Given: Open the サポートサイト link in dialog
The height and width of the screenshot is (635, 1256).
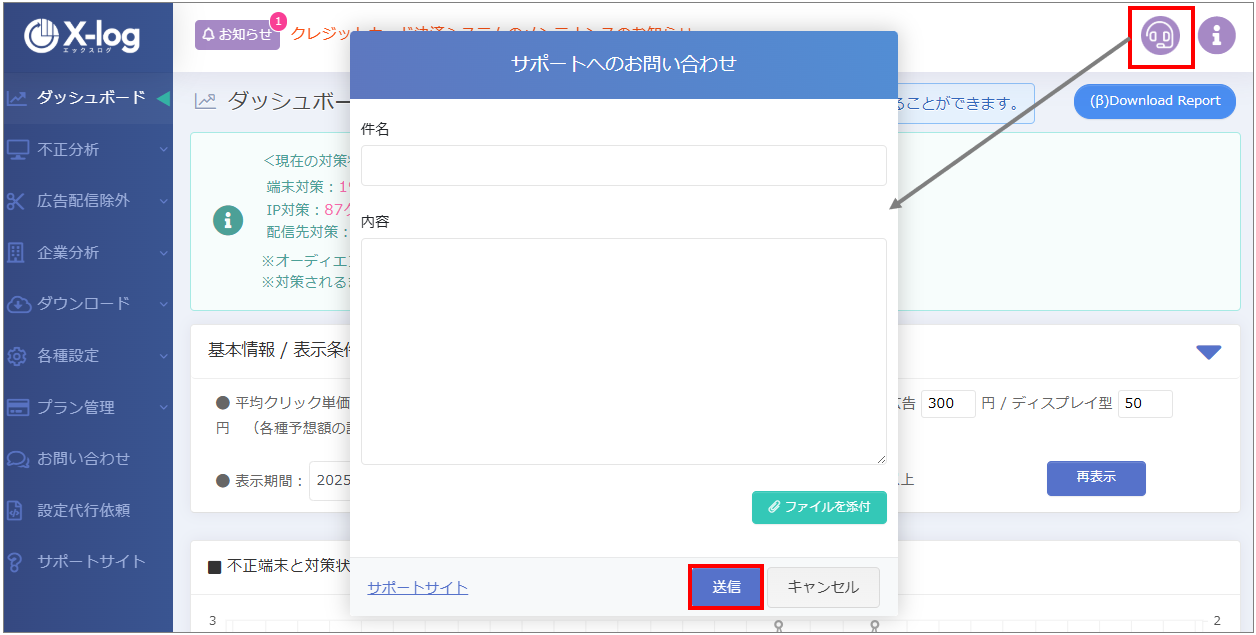Looking at the screenshot, I should coord(417,587).
